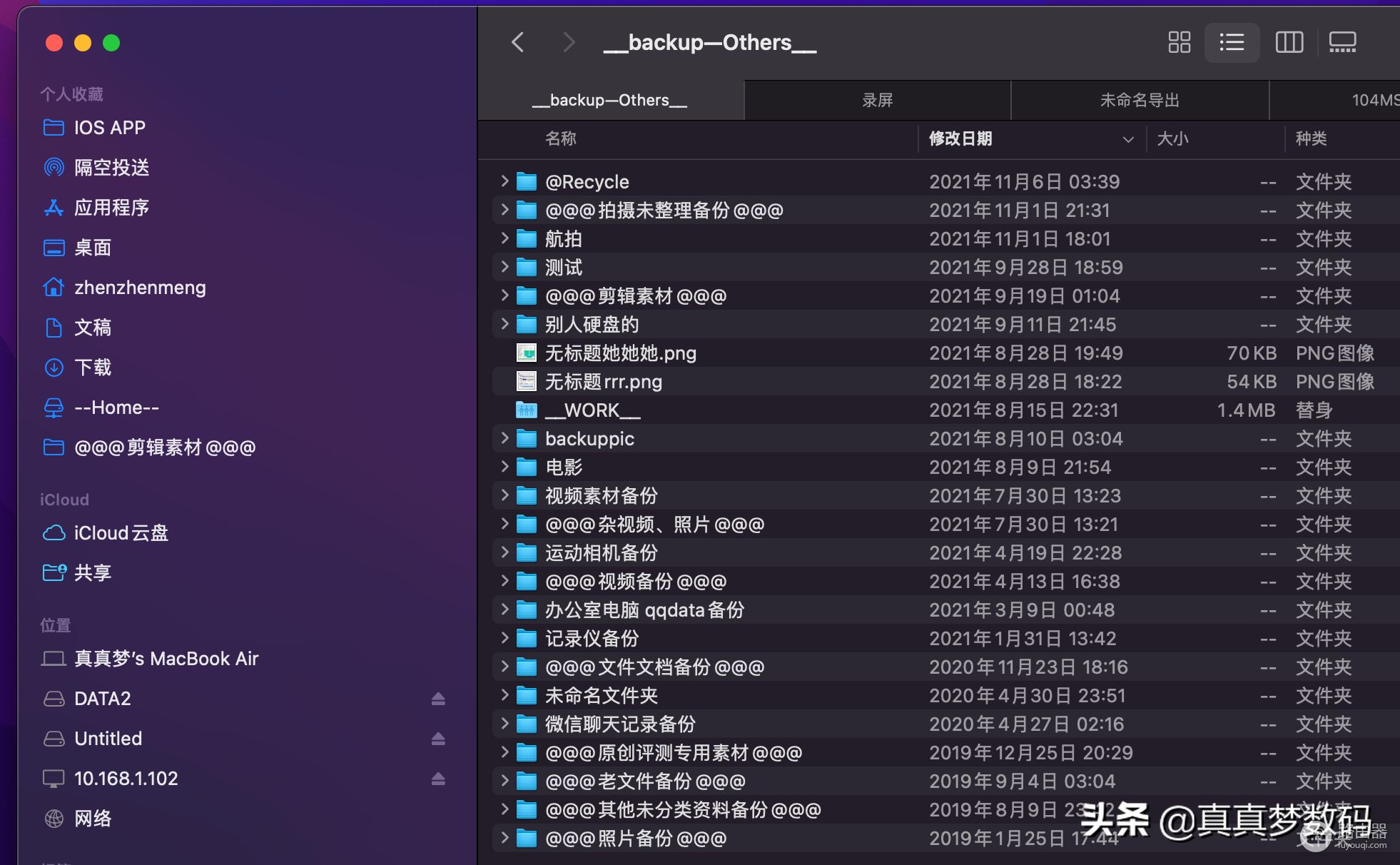
Task: Switch to column view
Action: [x=1289, y=42]
